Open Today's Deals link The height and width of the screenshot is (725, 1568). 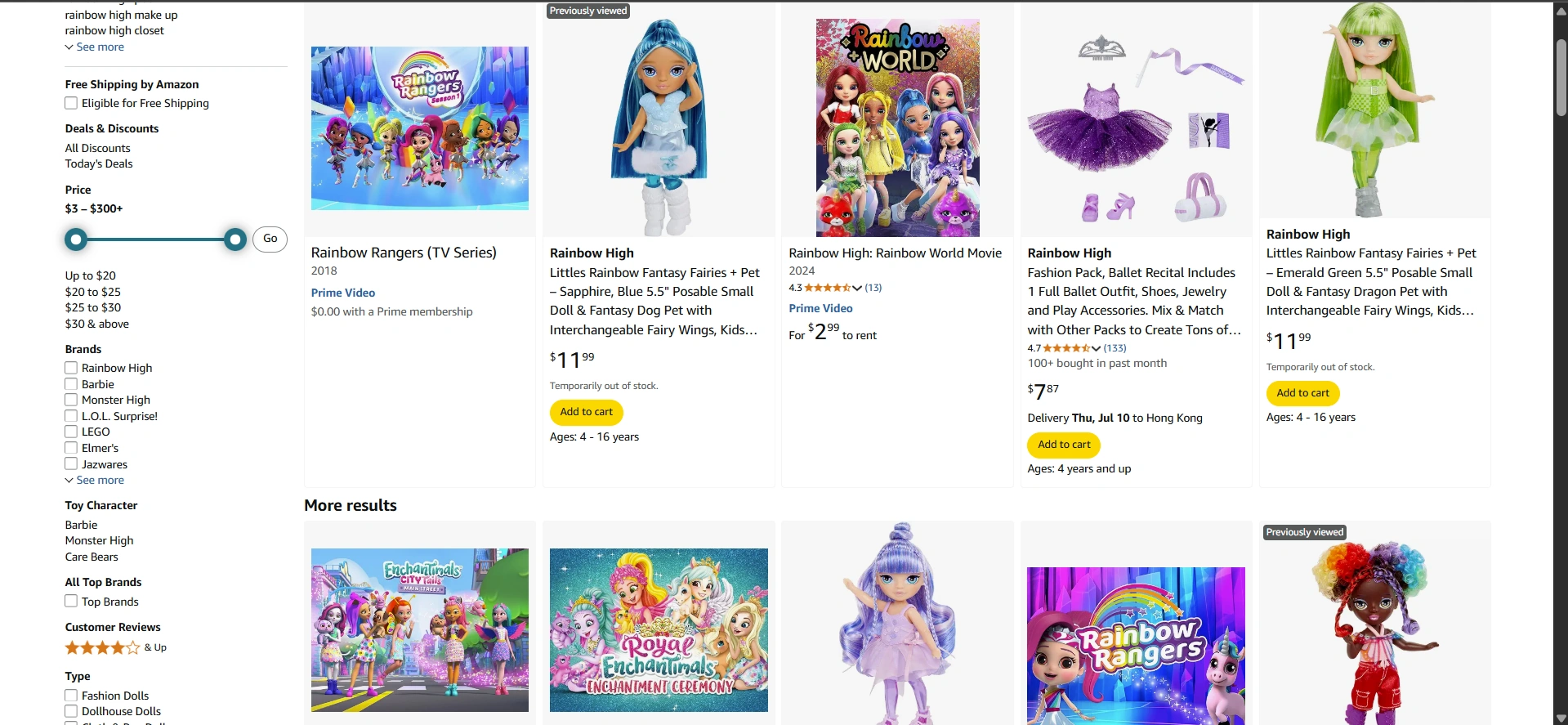98,163
